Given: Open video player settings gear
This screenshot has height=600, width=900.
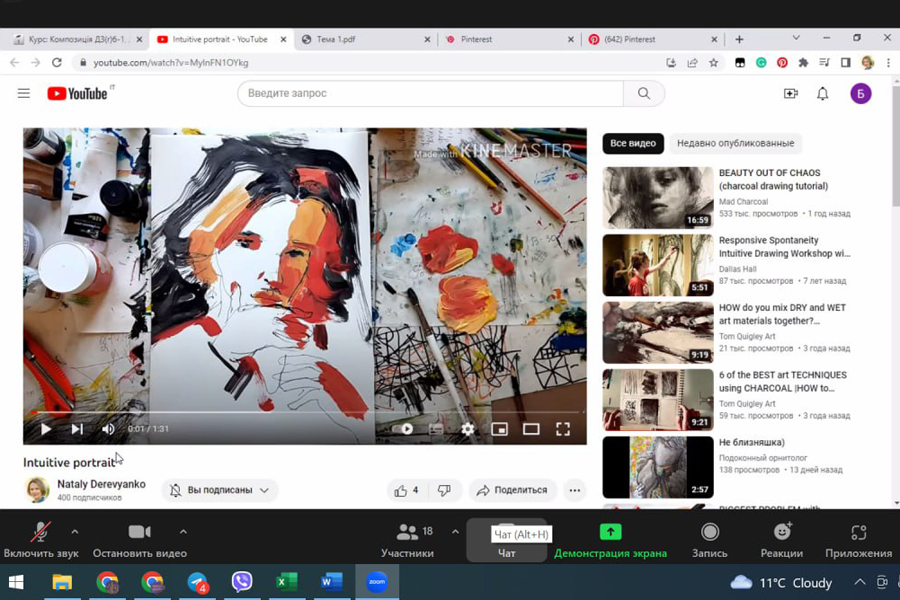Looking at the screenshot, I should click(467, 429).
